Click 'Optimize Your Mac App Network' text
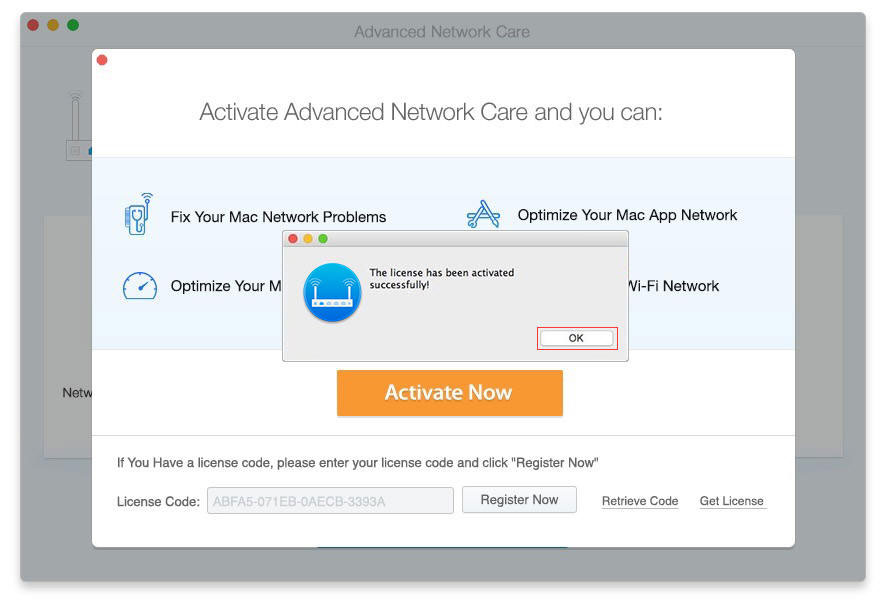 [x=627, y=215]
